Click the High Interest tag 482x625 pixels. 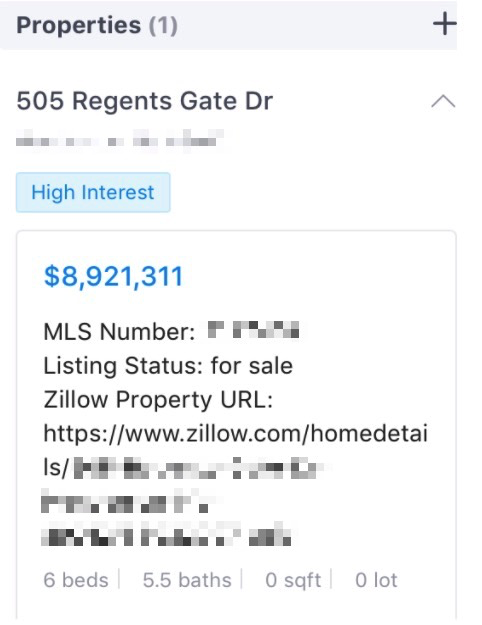point(93,193)
